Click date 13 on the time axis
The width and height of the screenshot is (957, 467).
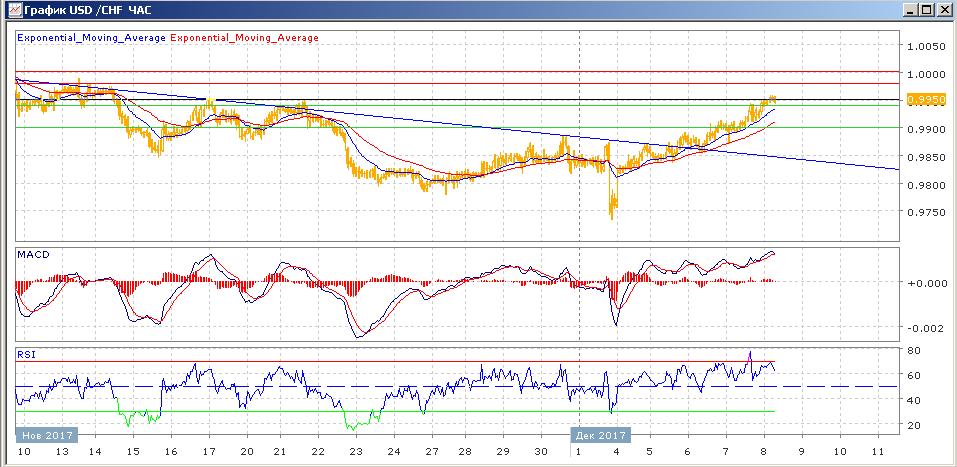[x=61, y=452]
